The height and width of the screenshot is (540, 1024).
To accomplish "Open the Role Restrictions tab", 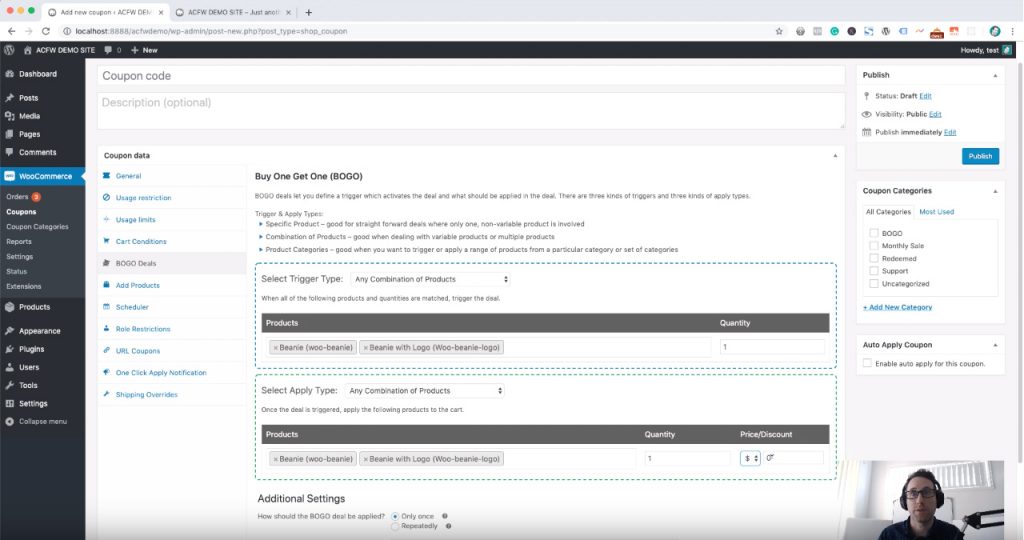I will click(x=143, y=328).
